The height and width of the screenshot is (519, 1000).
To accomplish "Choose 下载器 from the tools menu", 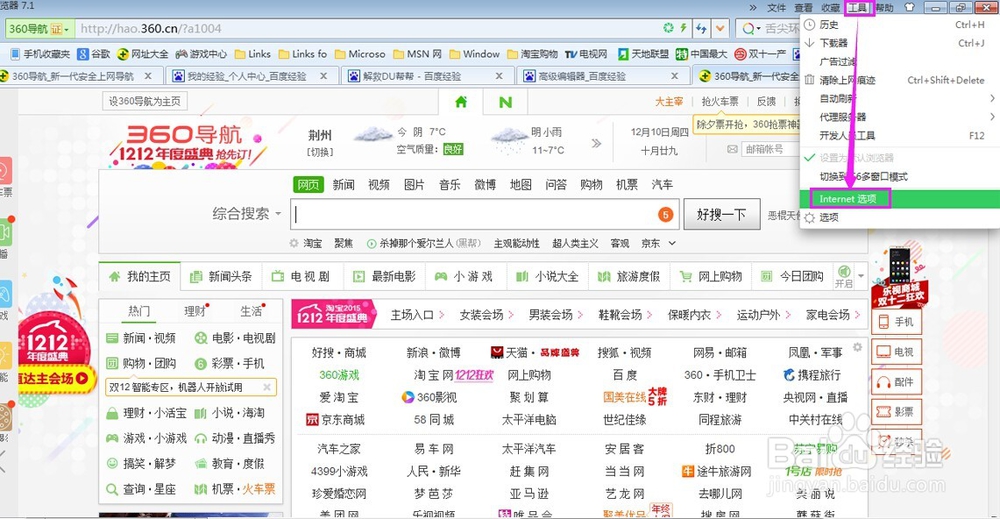I will coord(899,43).
